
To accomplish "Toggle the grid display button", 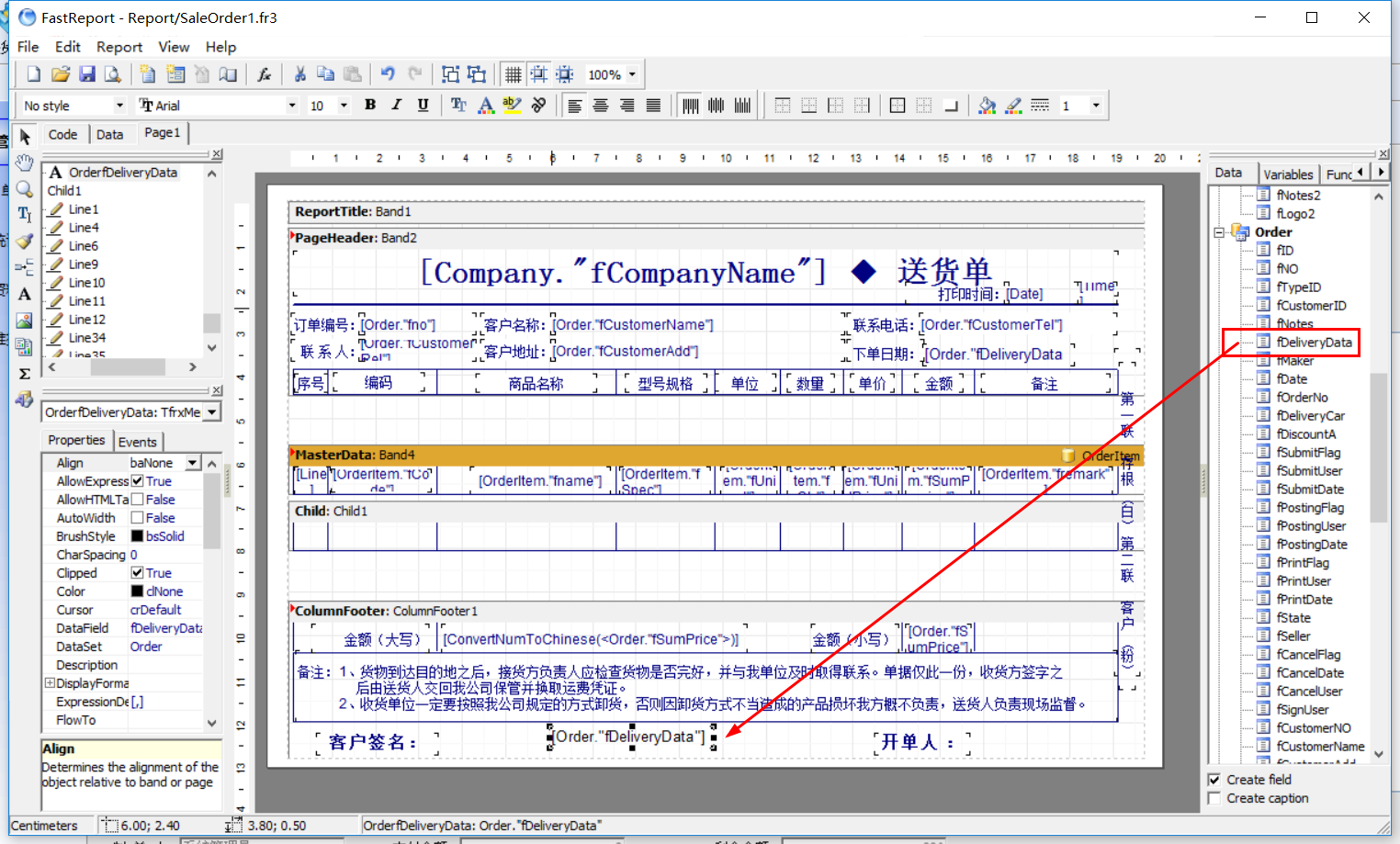I will pyautogui.click(x=514, y=74).
